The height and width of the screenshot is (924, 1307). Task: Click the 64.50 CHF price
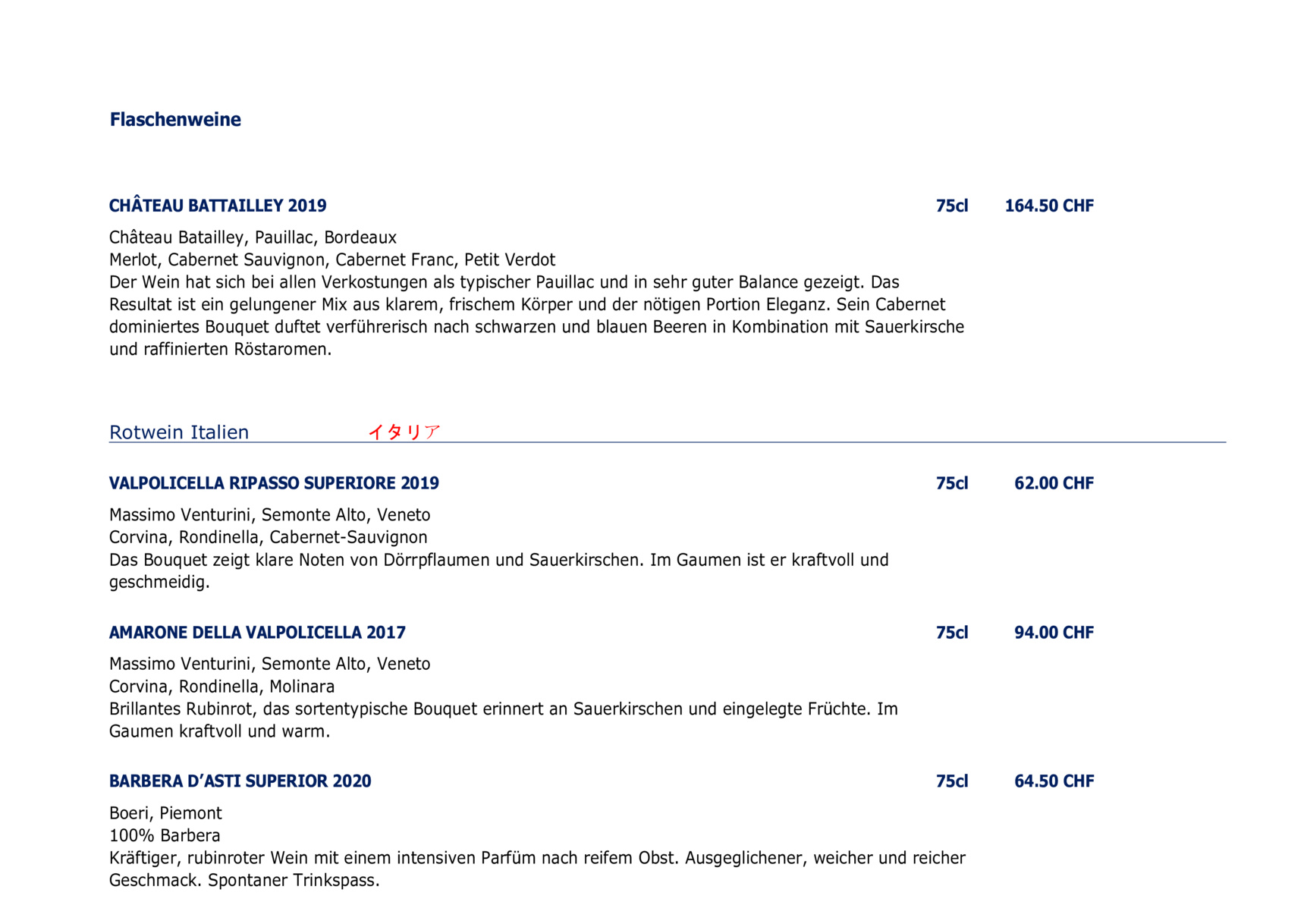pos(1054,781)
